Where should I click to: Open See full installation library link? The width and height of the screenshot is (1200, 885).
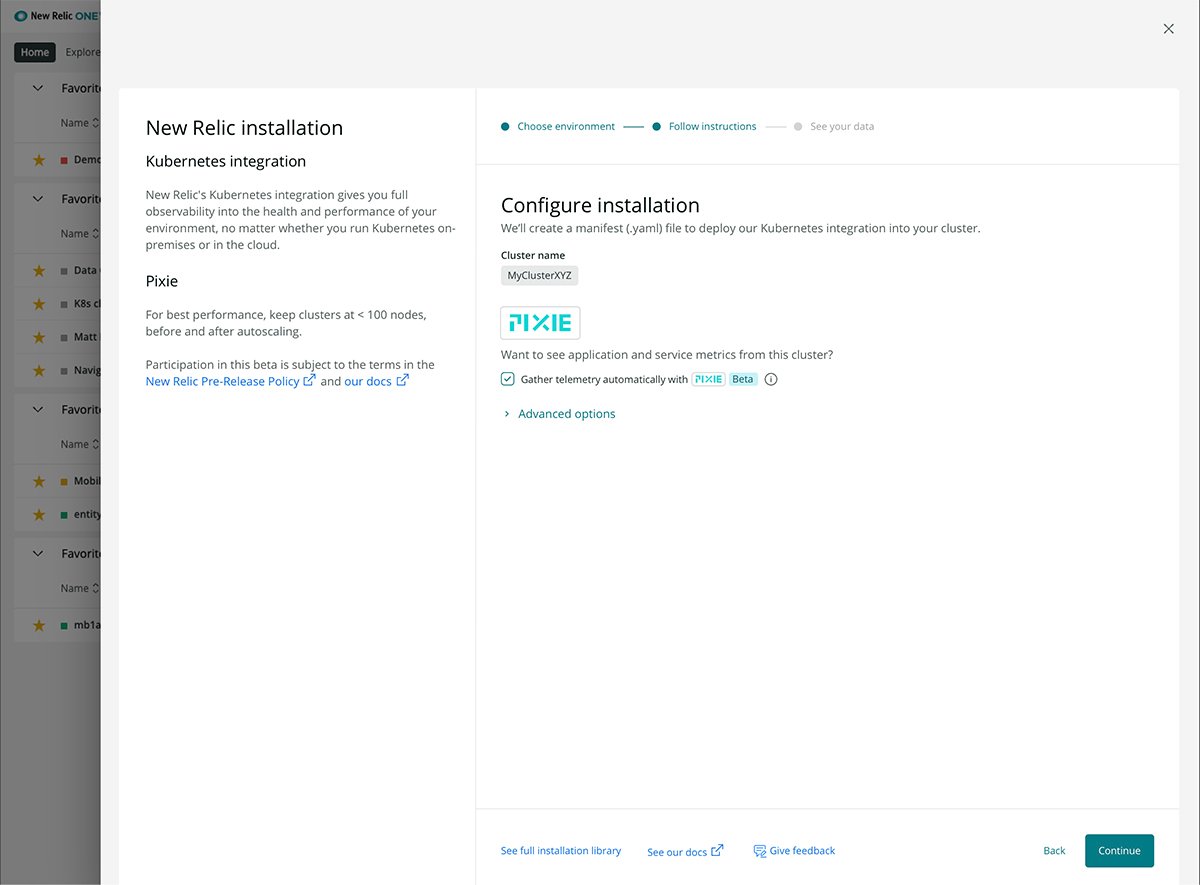(561, 850)
